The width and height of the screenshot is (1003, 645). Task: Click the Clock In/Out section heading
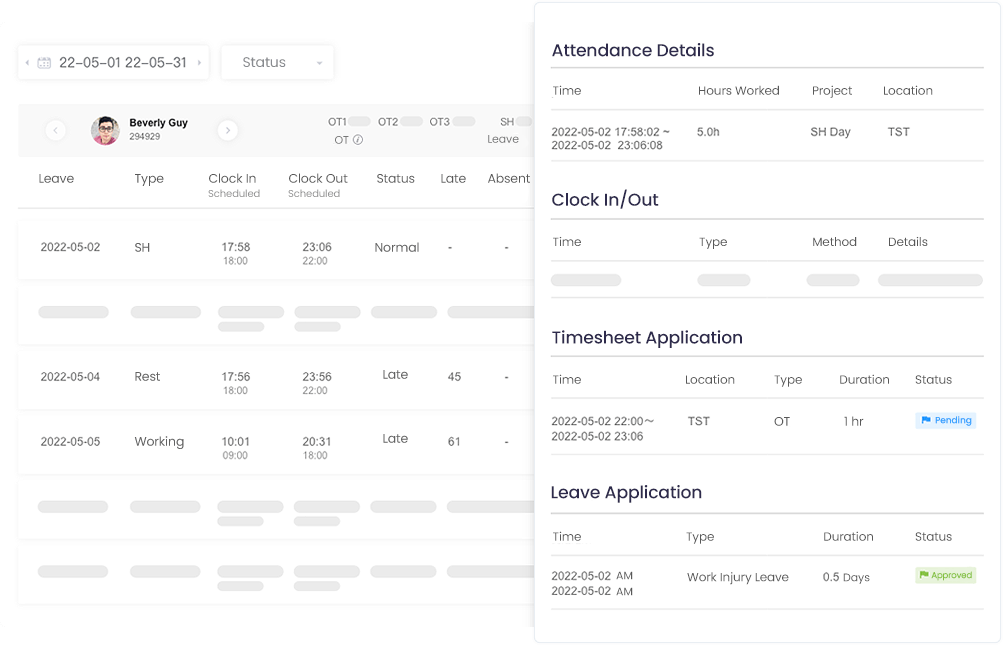(x=604, y=200)
